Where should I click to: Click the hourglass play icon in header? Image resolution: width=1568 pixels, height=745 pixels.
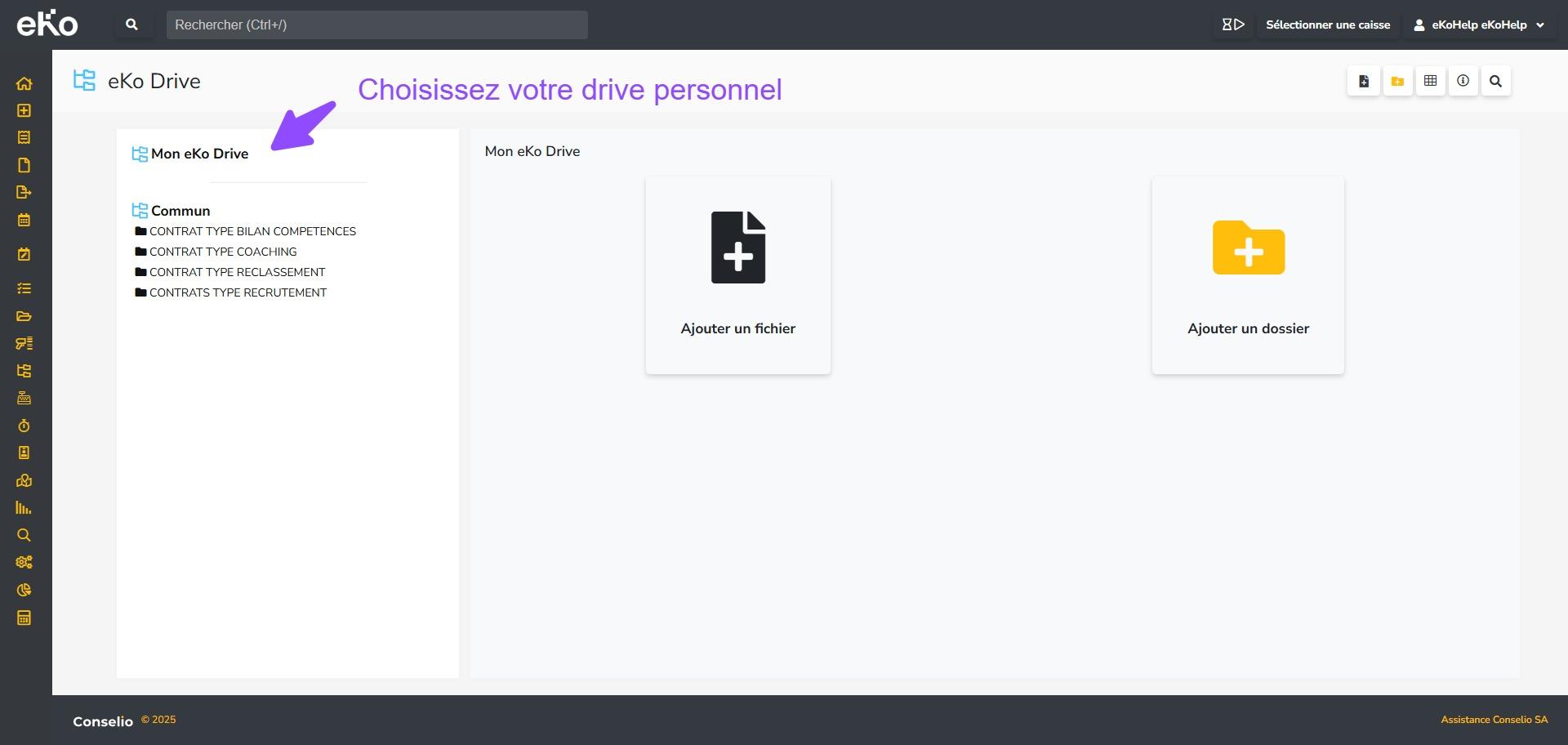click(1232, 25)
